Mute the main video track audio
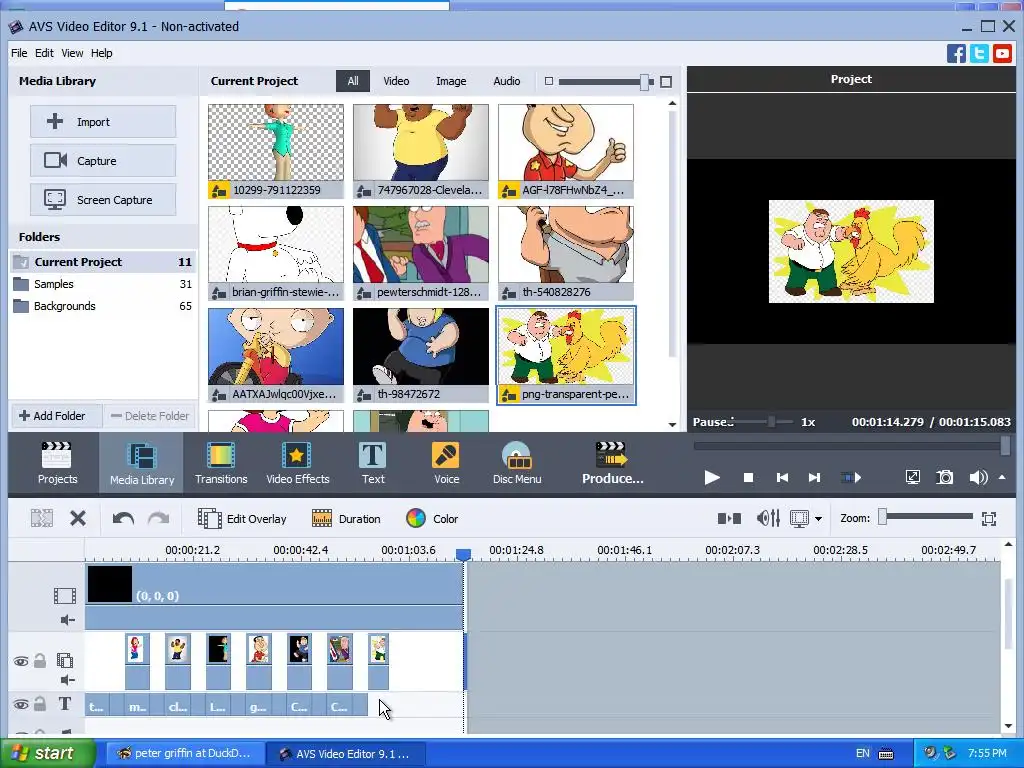 (x=67, y=620)
